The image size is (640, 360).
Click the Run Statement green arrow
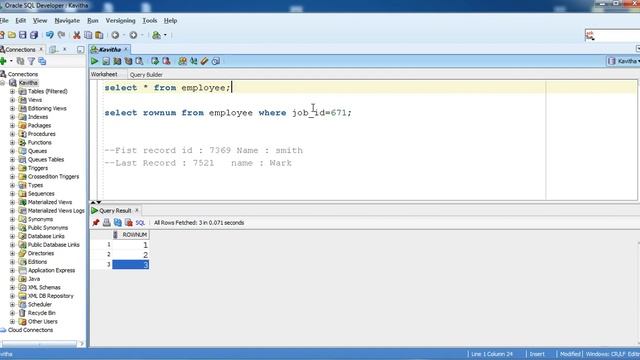[94, 61]
